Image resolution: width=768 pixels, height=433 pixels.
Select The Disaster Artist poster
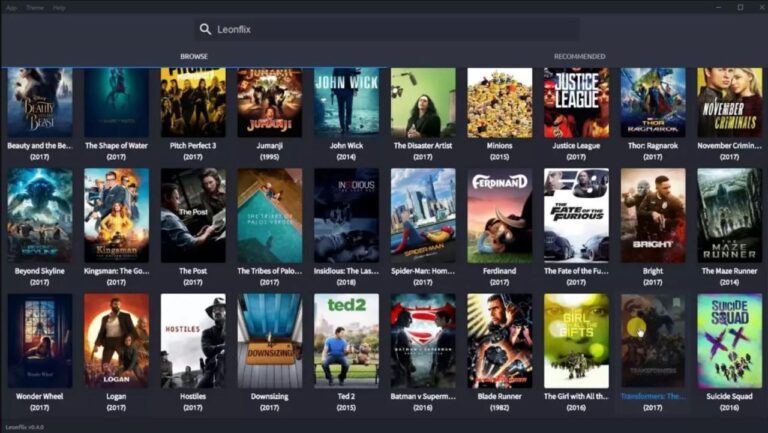tap(423, 102)
